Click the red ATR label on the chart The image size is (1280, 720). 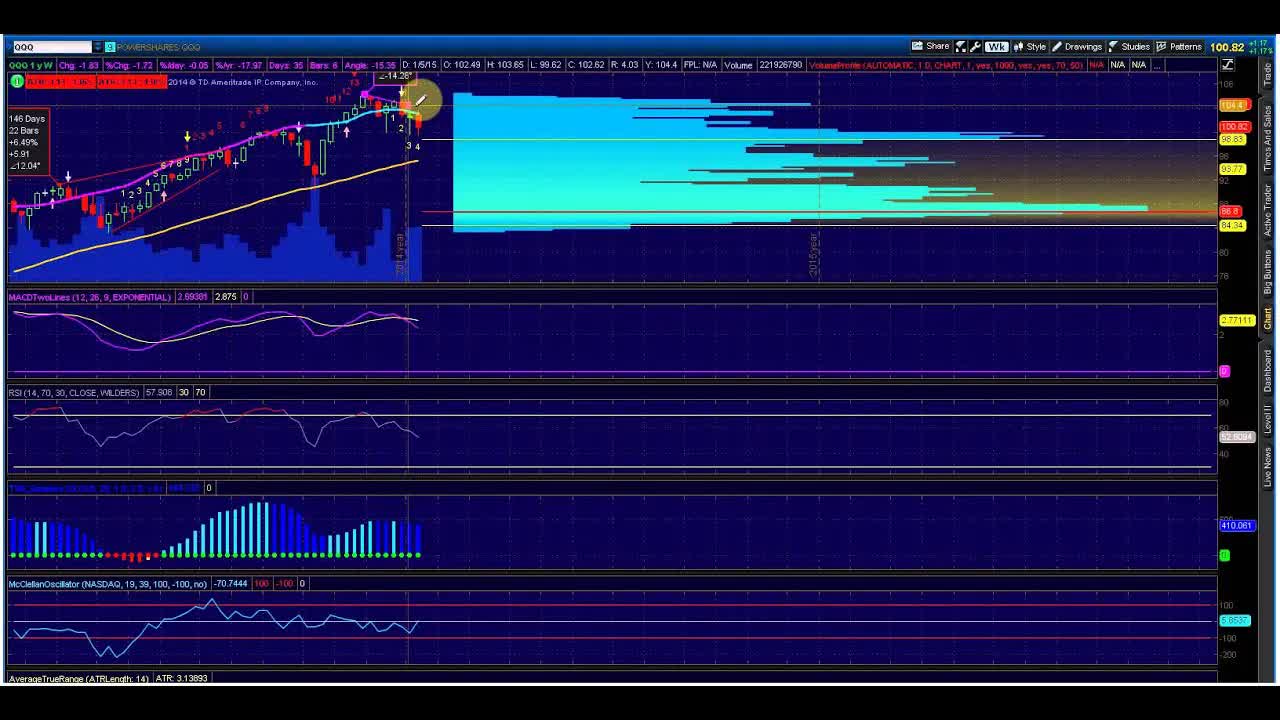[94, 82]
